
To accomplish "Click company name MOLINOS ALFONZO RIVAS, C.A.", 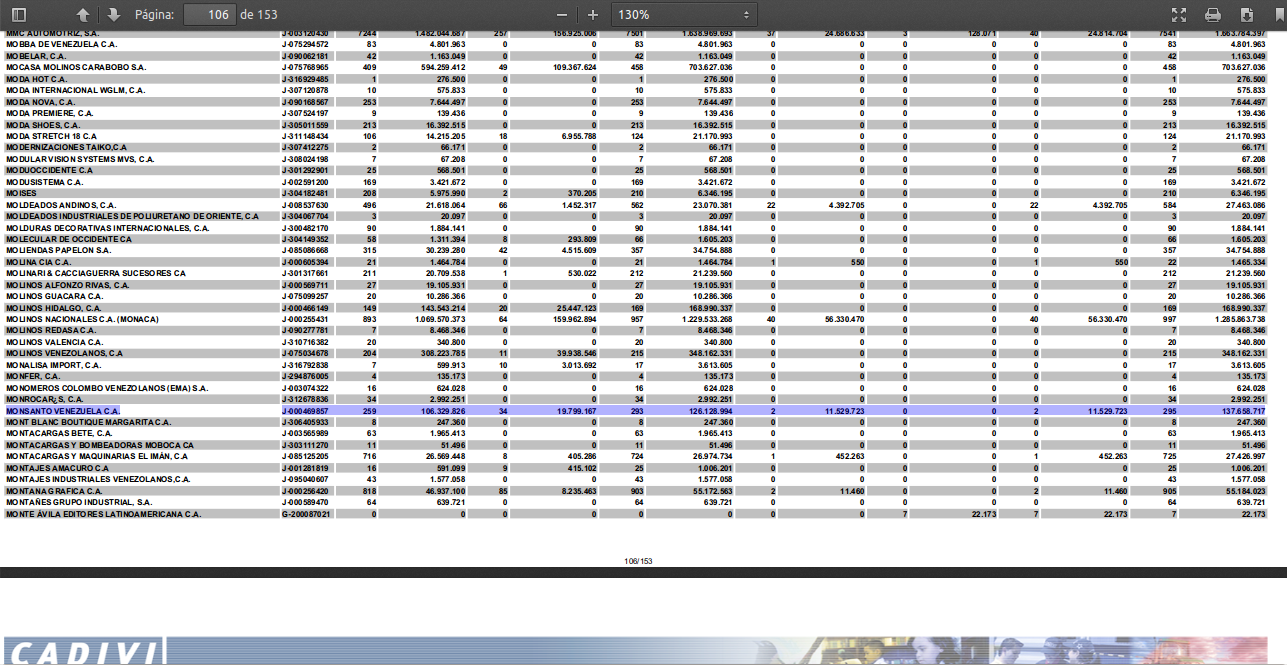I will click(x=68, y=285).
